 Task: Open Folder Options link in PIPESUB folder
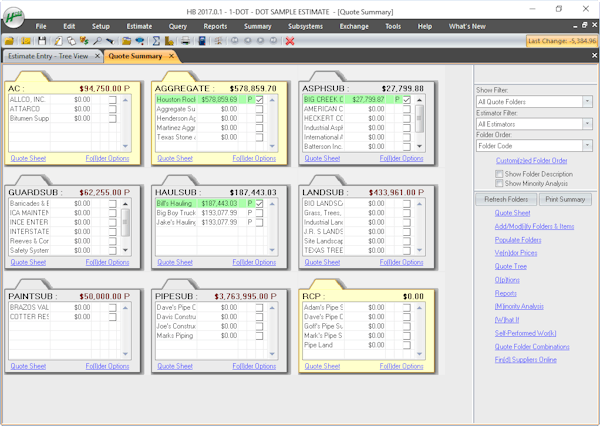pos(254,366)
